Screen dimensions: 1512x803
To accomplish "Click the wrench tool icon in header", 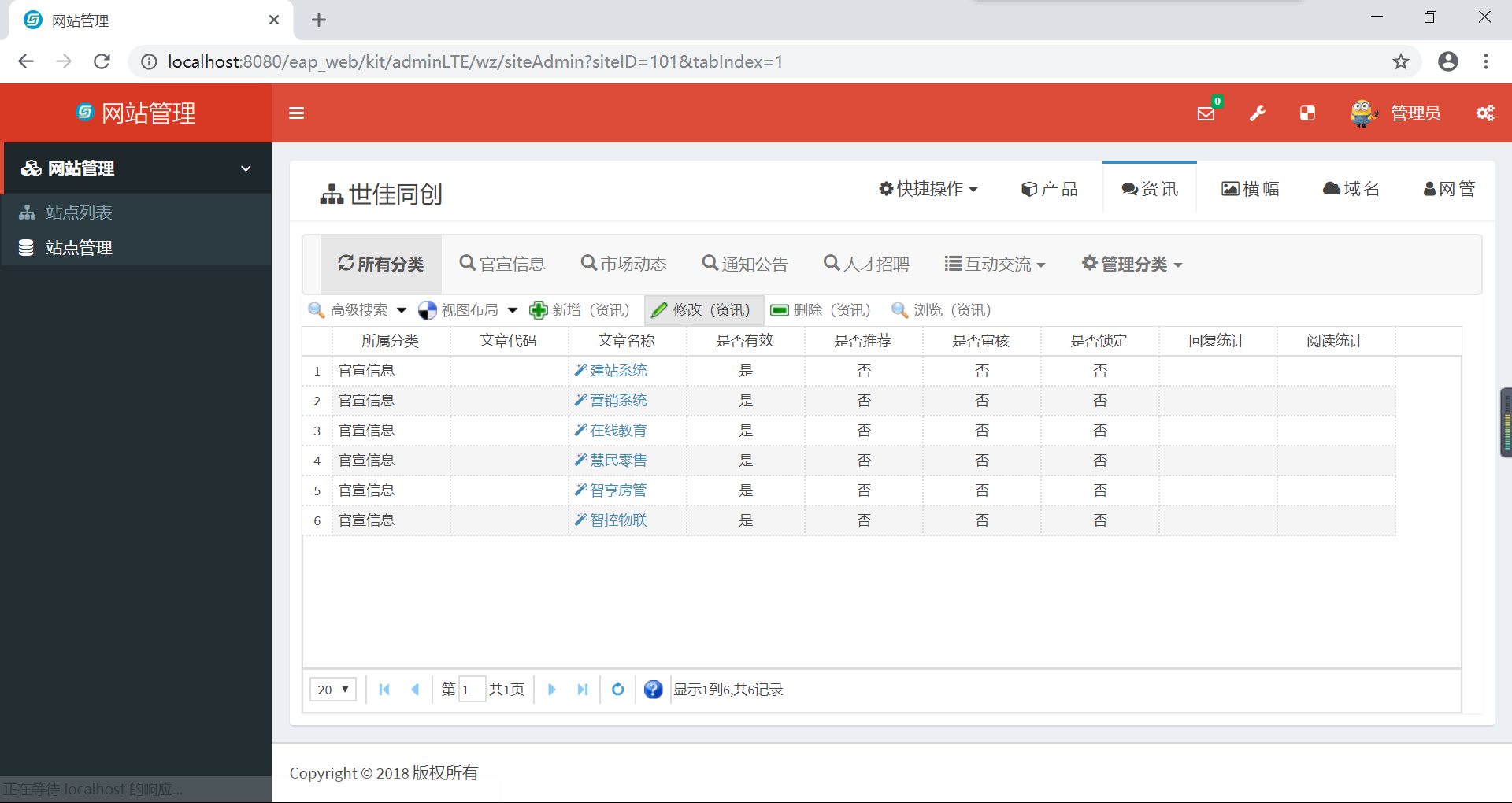I will click(1256, 113).
